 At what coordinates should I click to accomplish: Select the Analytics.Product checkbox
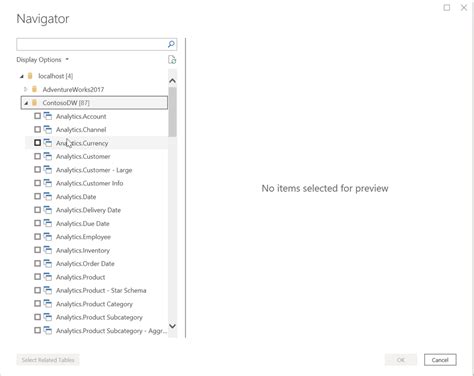(x=37, y=277)
